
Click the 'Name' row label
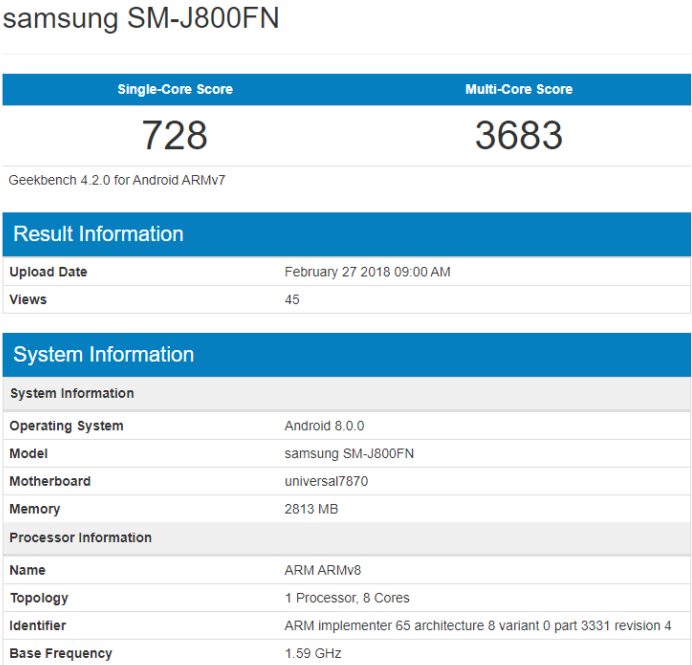[x=27, y=570]
